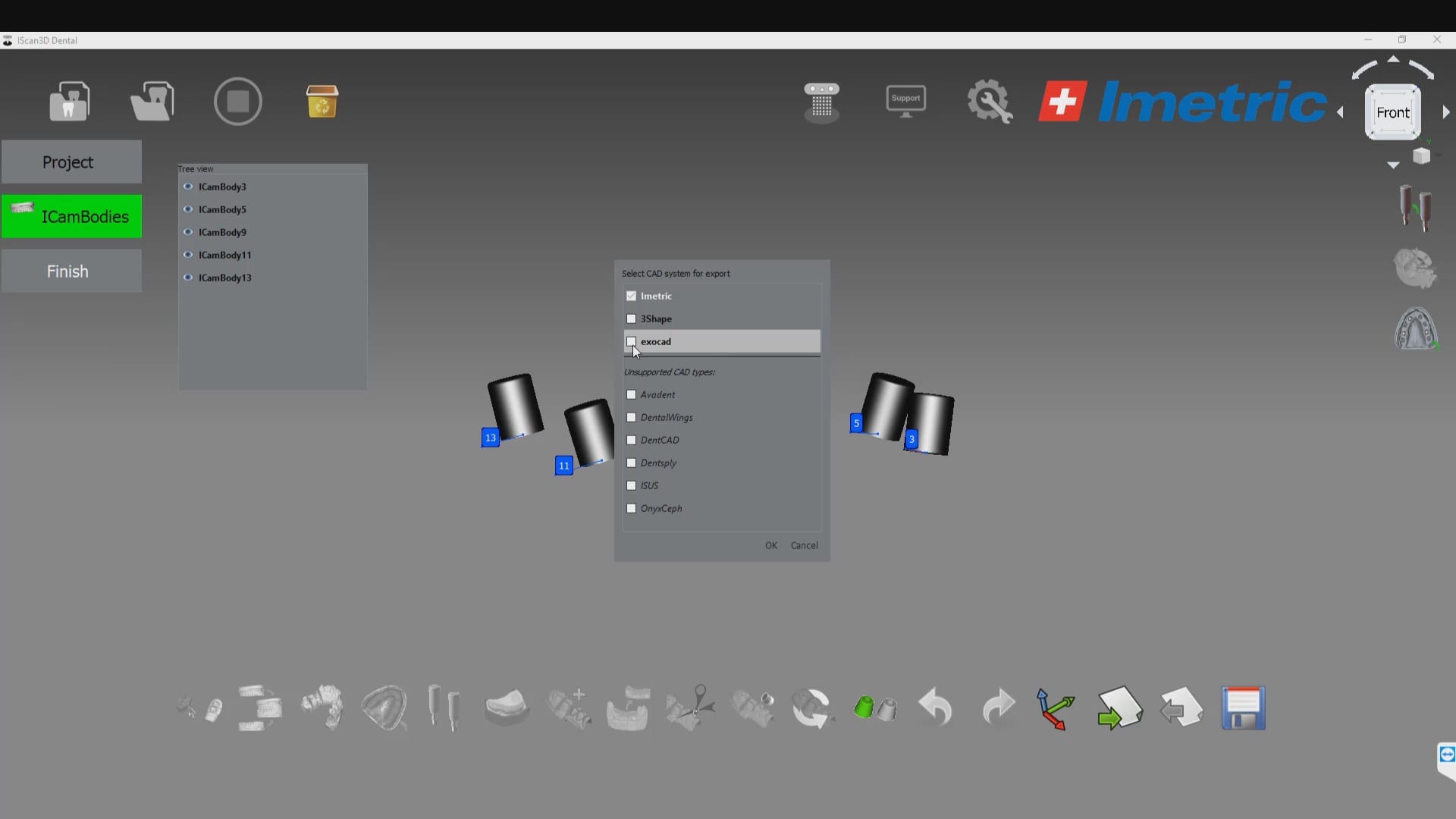
Task: Rotate view with left arrow beside Front cube
Action: [x=1340, y=112]
